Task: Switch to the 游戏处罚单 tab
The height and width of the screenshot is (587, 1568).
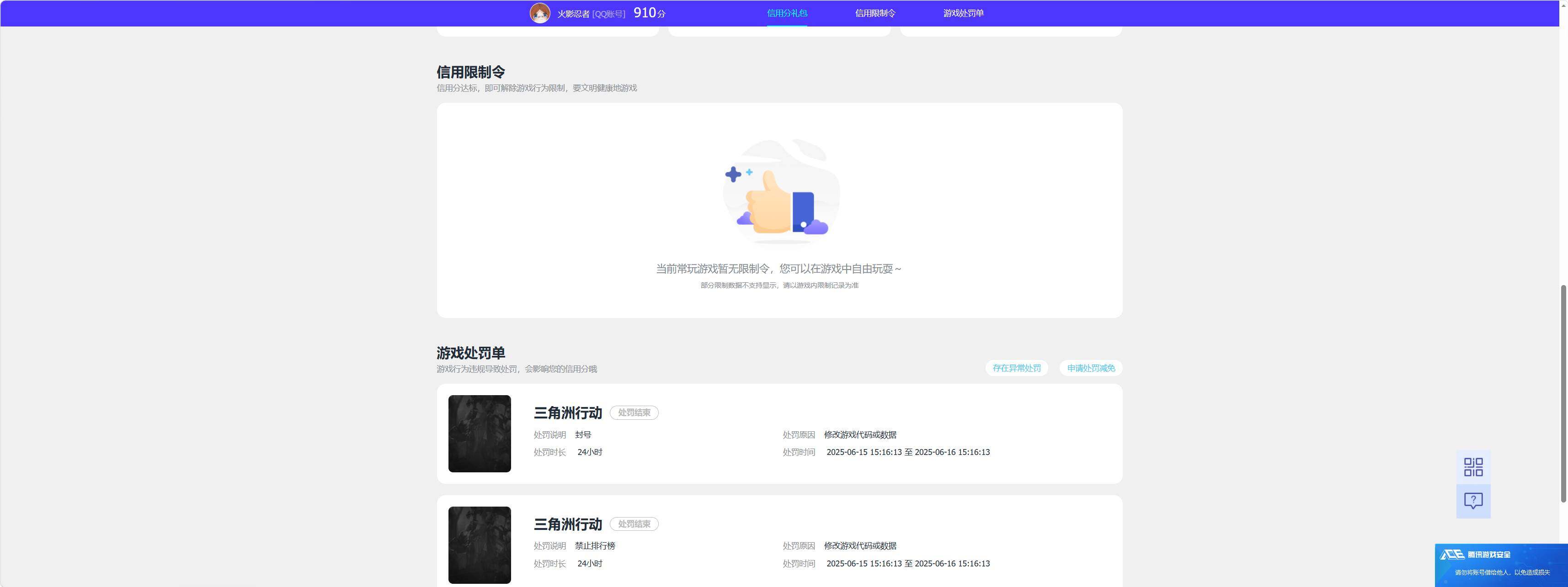Action: pyautogui.click(x=963, y=13)
